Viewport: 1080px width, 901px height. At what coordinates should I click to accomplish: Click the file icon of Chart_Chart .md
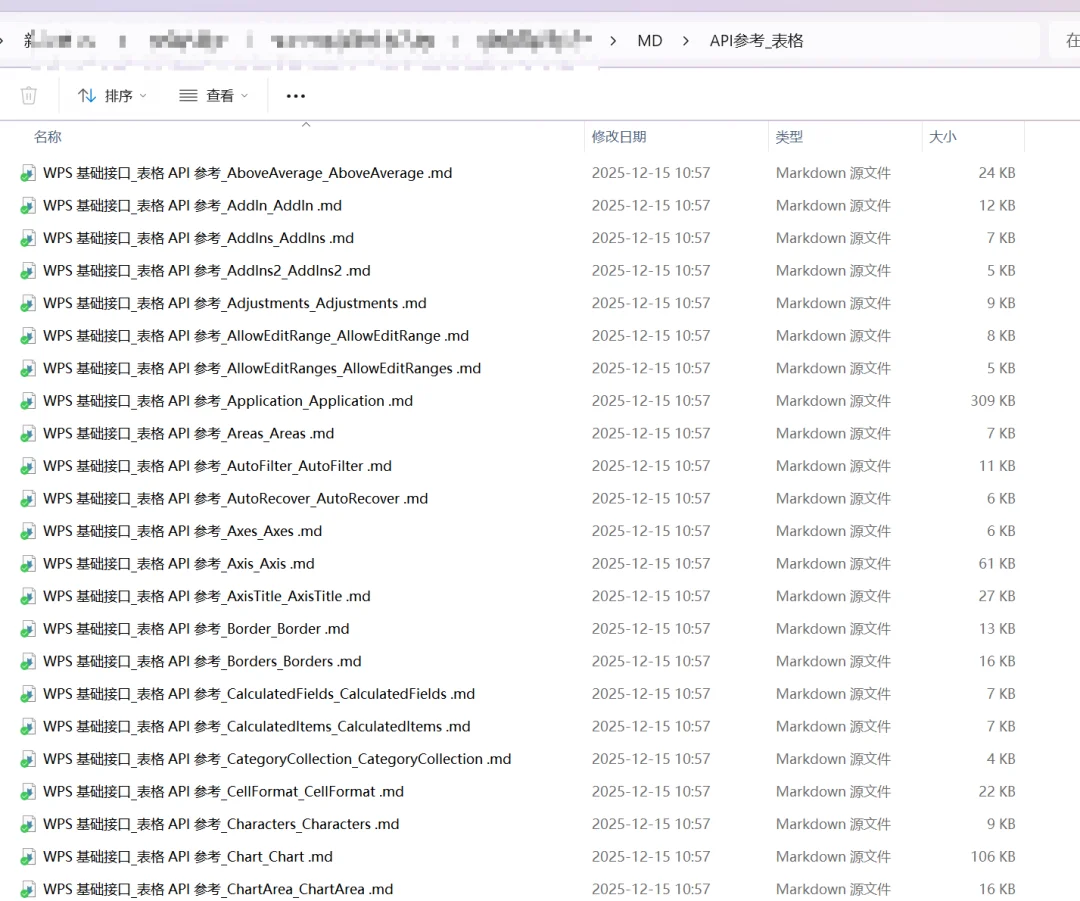coord(28,857)
